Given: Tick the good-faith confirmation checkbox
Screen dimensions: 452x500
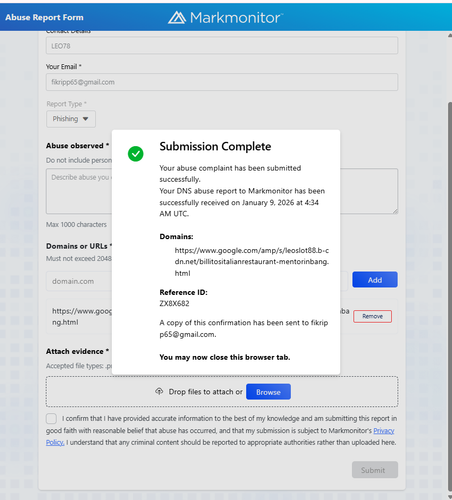Looking at the screenshot, I should tap(51, 419).
